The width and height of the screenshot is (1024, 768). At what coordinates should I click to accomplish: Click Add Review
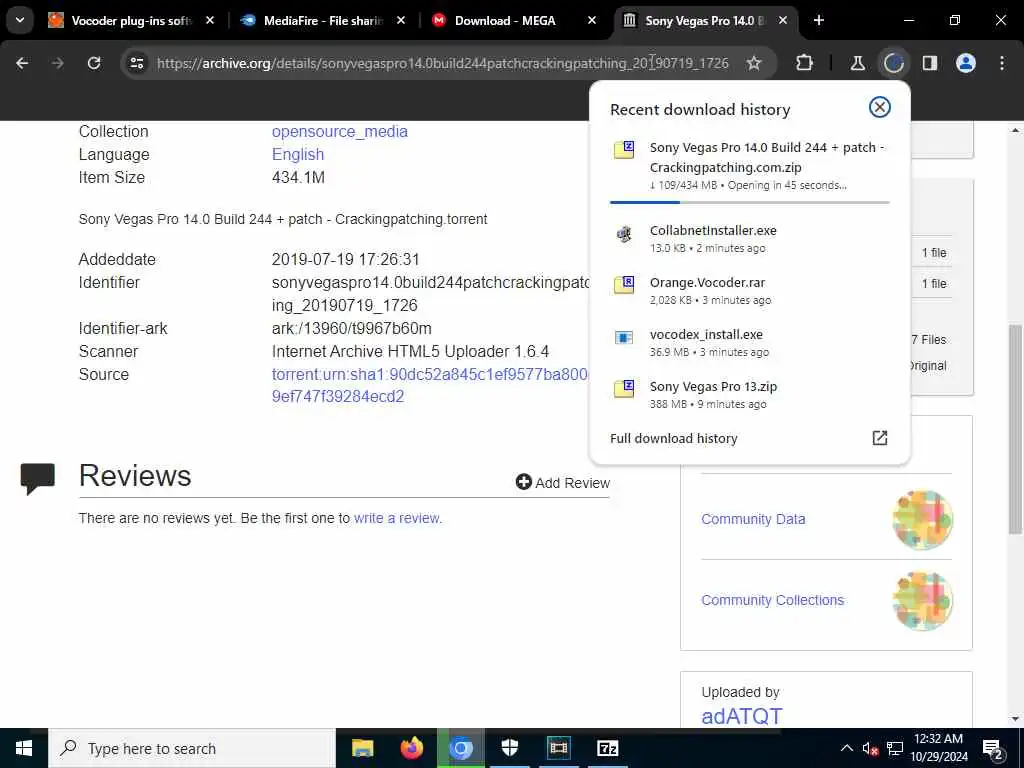(x=563, y=483)
